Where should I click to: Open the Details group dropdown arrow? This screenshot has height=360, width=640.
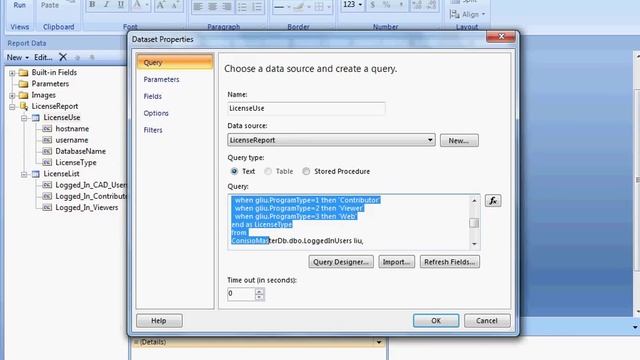click(x=378, y=342)
